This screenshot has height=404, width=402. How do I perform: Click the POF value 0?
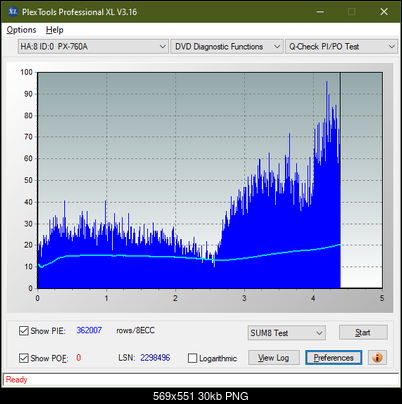(x=79, y=358)
